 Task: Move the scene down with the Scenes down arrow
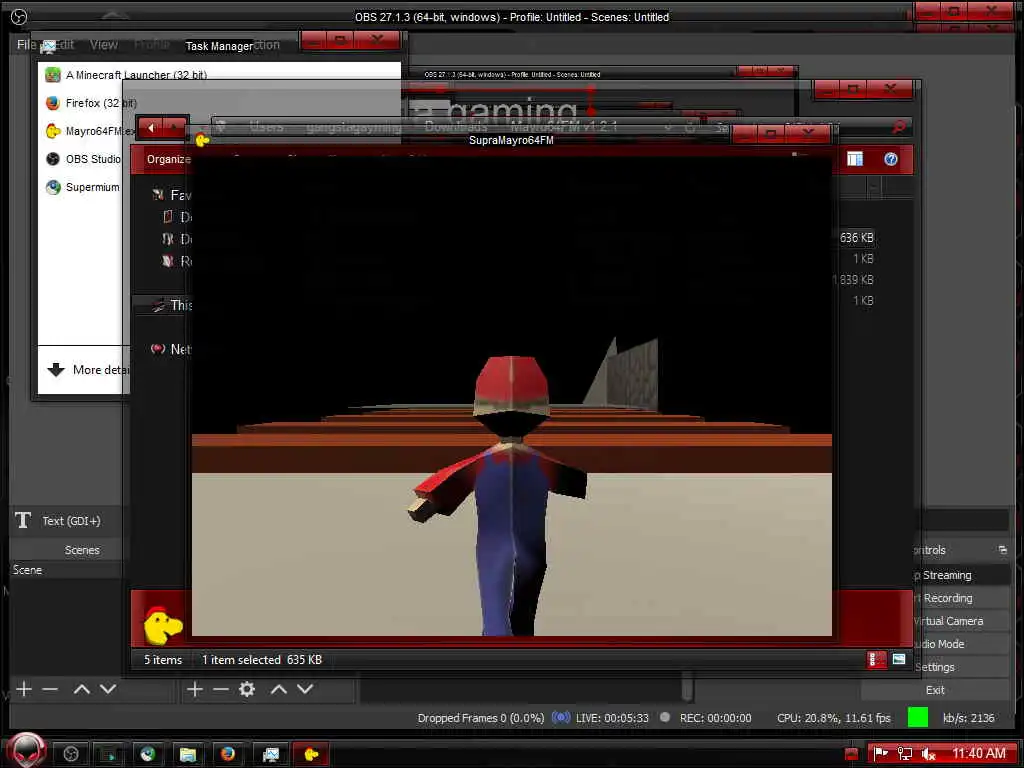point(108,689)
